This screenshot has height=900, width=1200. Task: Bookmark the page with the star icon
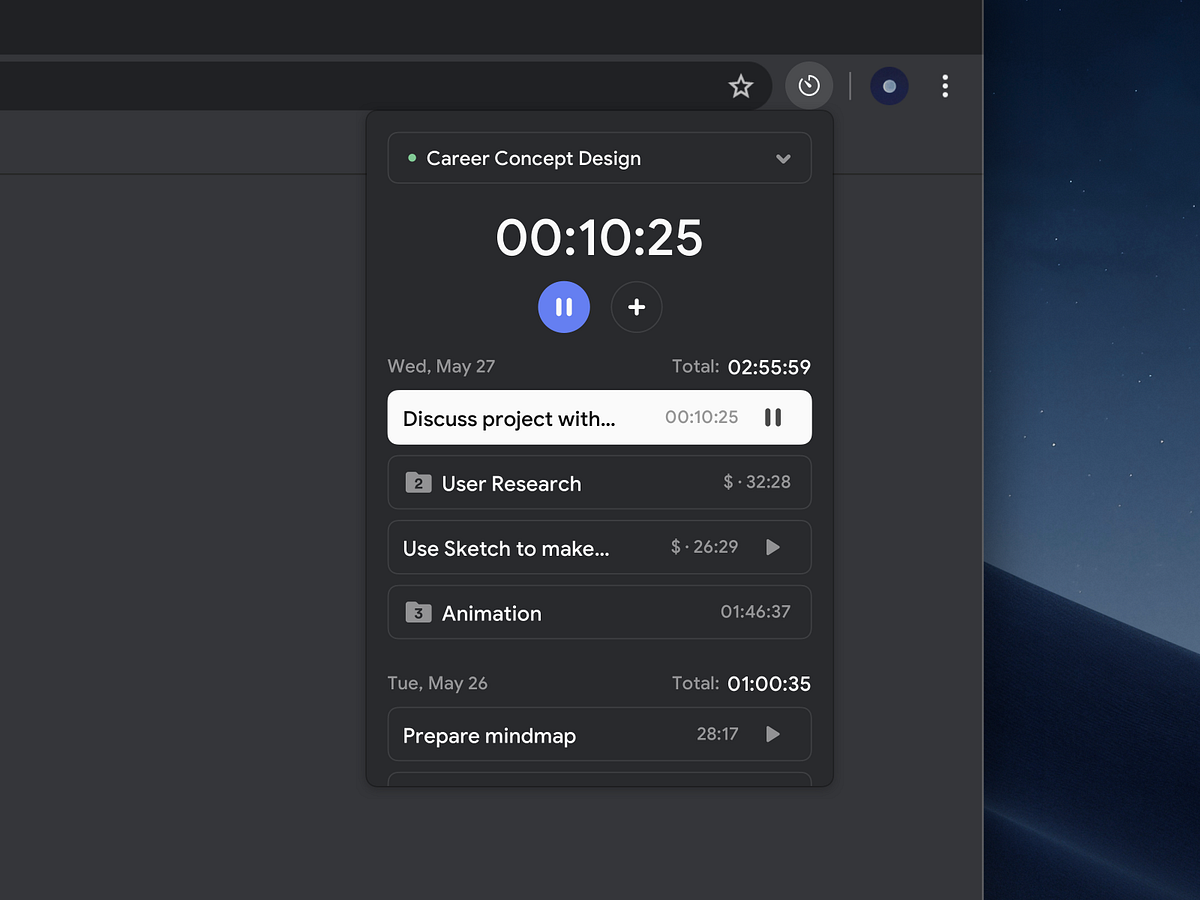click(x=741, y=86)
